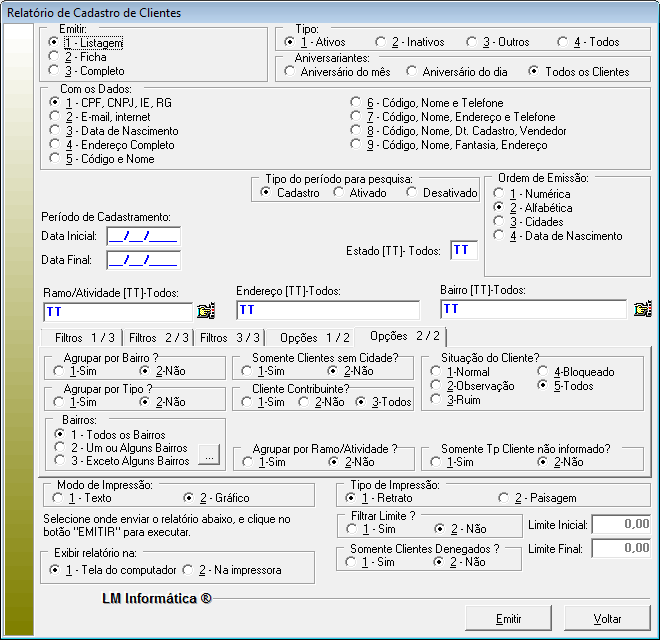Select '4-Bloqueado' in Situação do Cliente
Viewport: 660px width, 640px height.
coord(545,372)
